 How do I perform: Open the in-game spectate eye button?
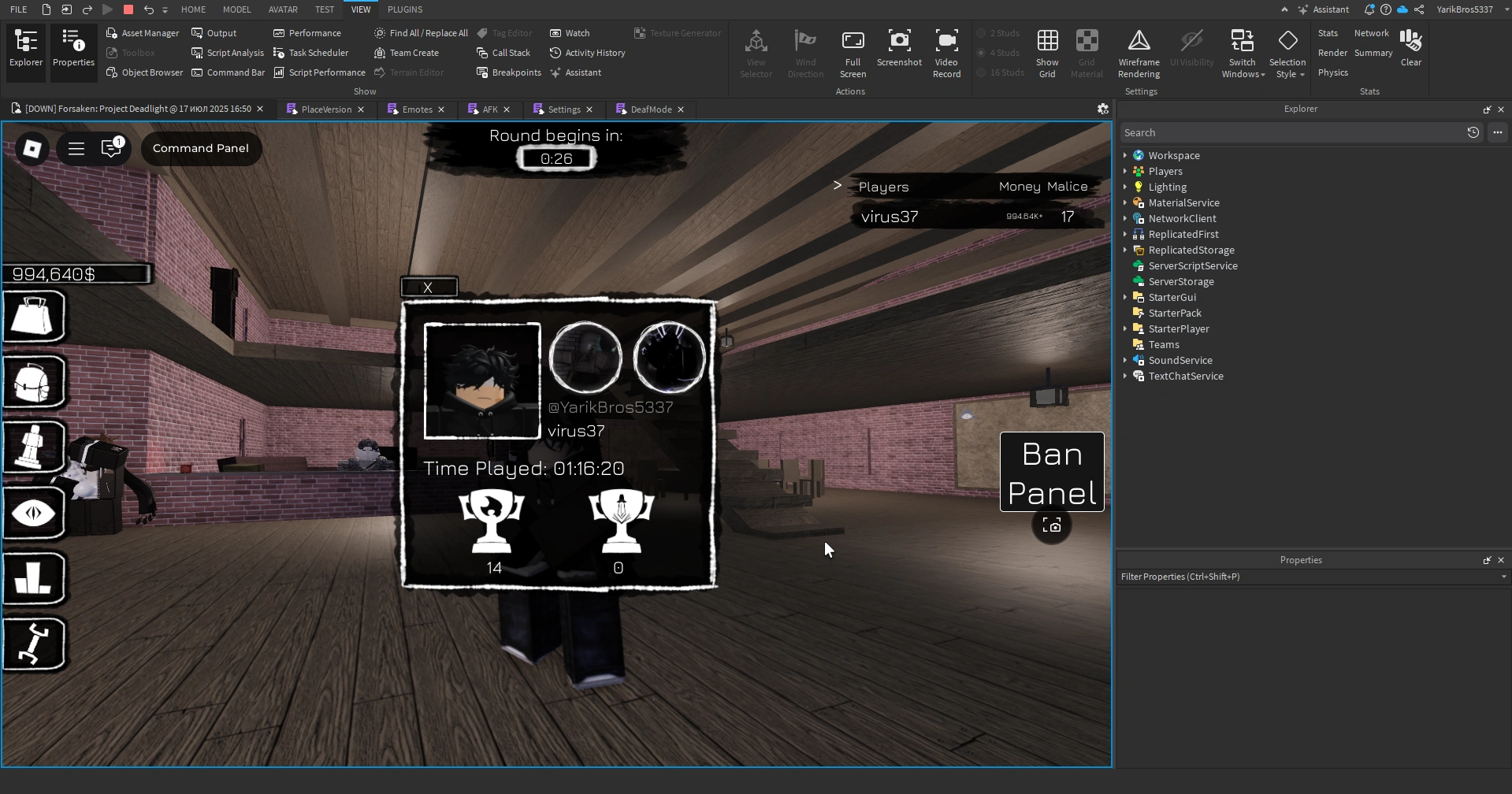click(35, 513)
